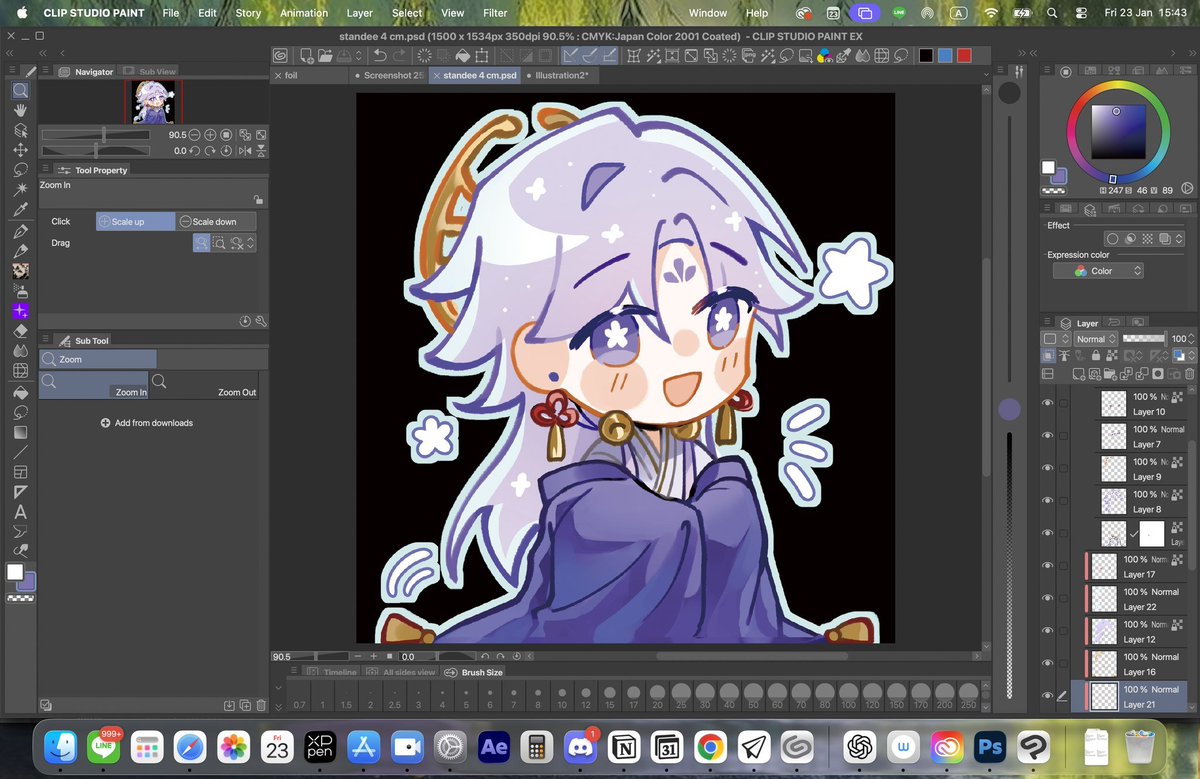Click the Scale down button

(216, 221)
